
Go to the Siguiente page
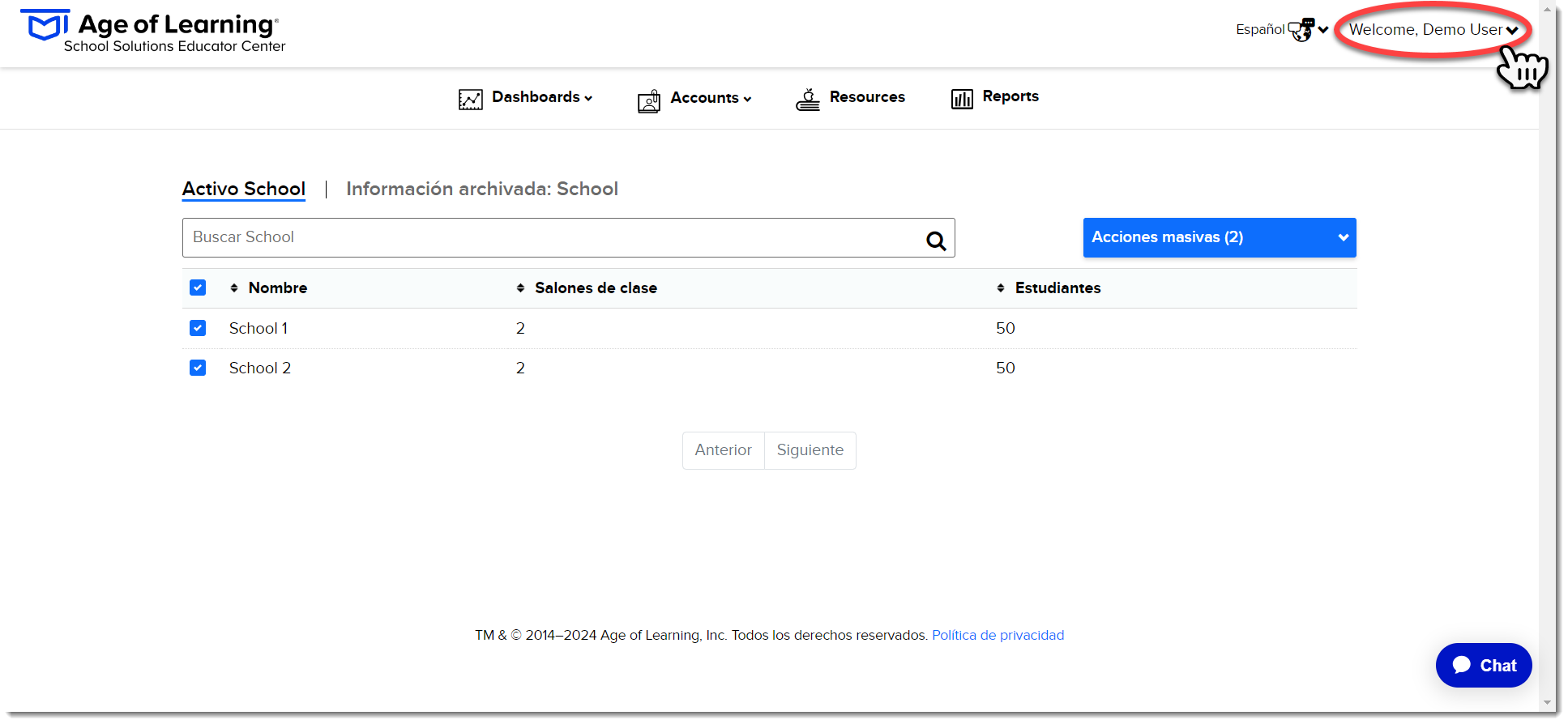click(x=810, y=450)
